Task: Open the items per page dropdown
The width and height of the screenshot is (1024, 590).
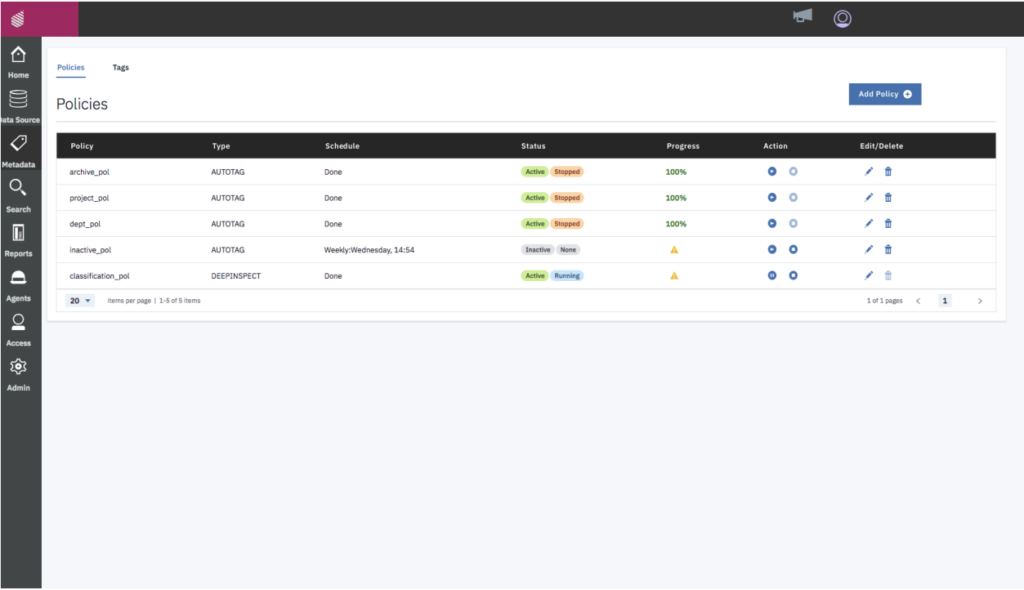Action: coord(78,300)
